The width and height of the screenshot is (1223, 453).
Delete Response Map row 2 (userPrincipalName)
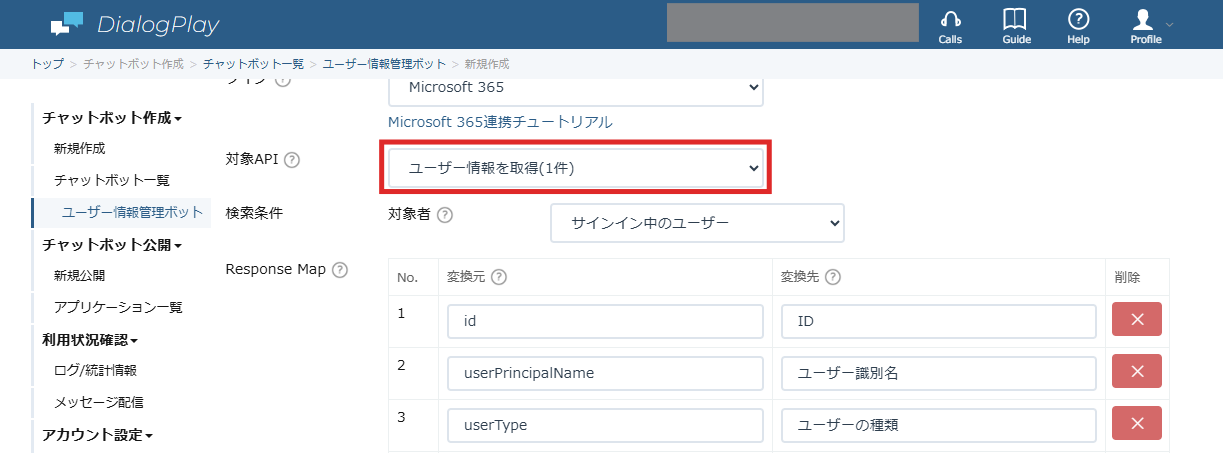[1137, 371]
